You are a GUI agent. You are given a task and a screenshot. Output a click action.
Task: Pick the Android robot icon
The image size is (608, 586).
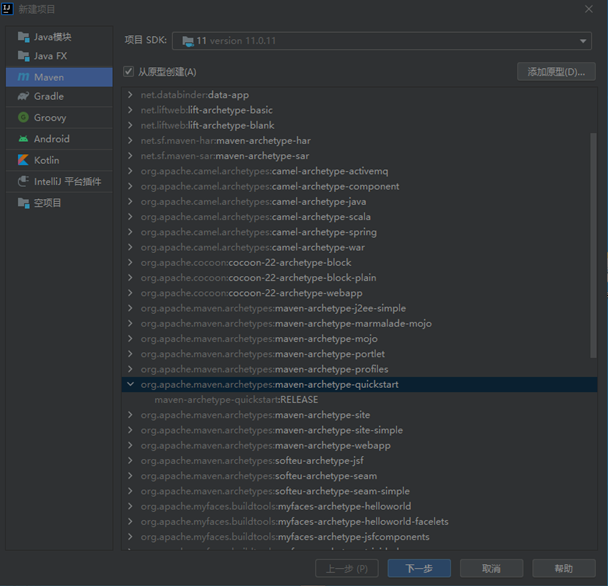pyautogui.click(x=23, y=139)
